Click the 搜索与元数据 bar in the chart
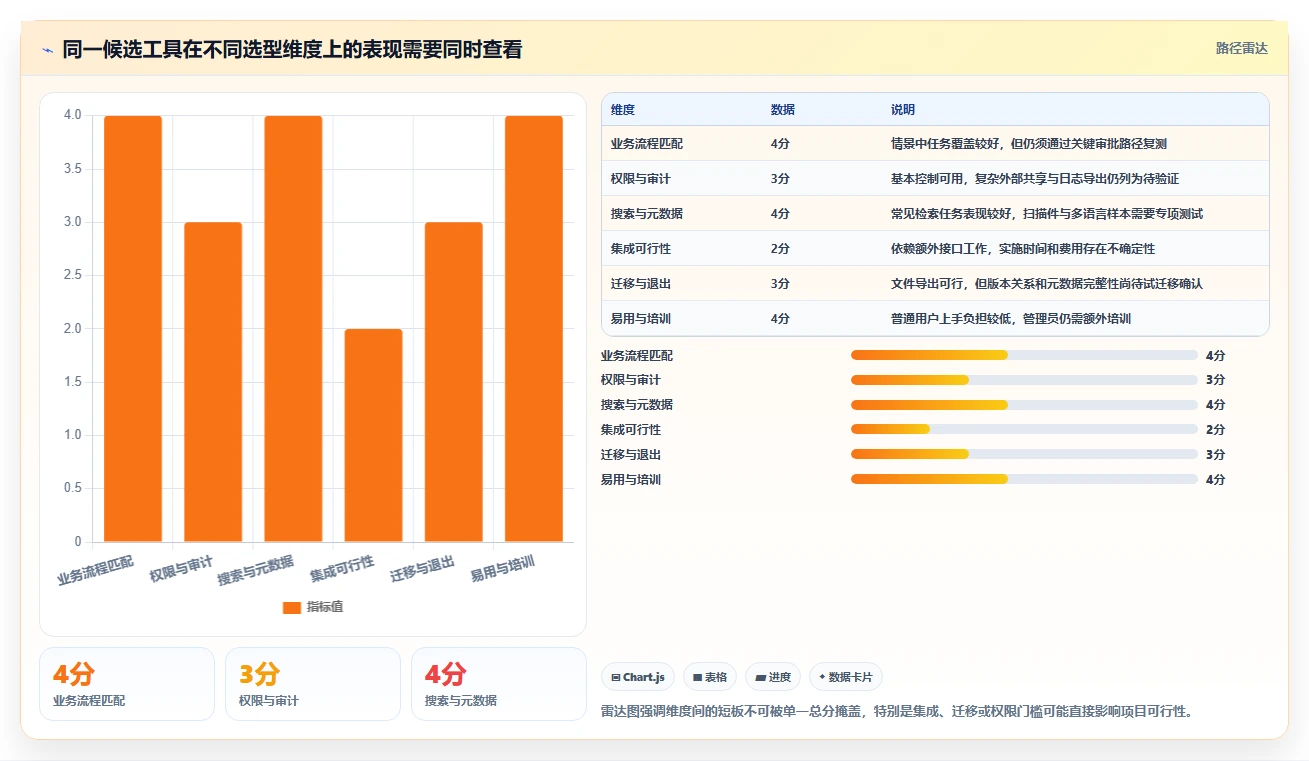1309x761 pixels. (293, 329)
